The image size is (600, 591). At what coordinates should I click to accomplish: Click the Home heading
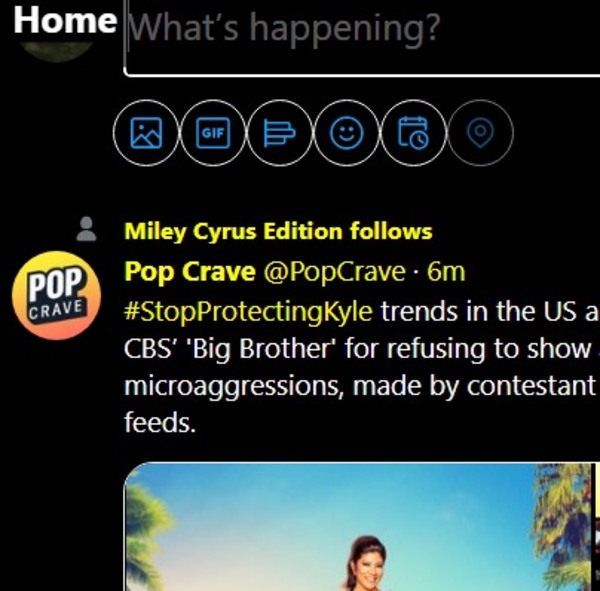click(x=65, y=20)
